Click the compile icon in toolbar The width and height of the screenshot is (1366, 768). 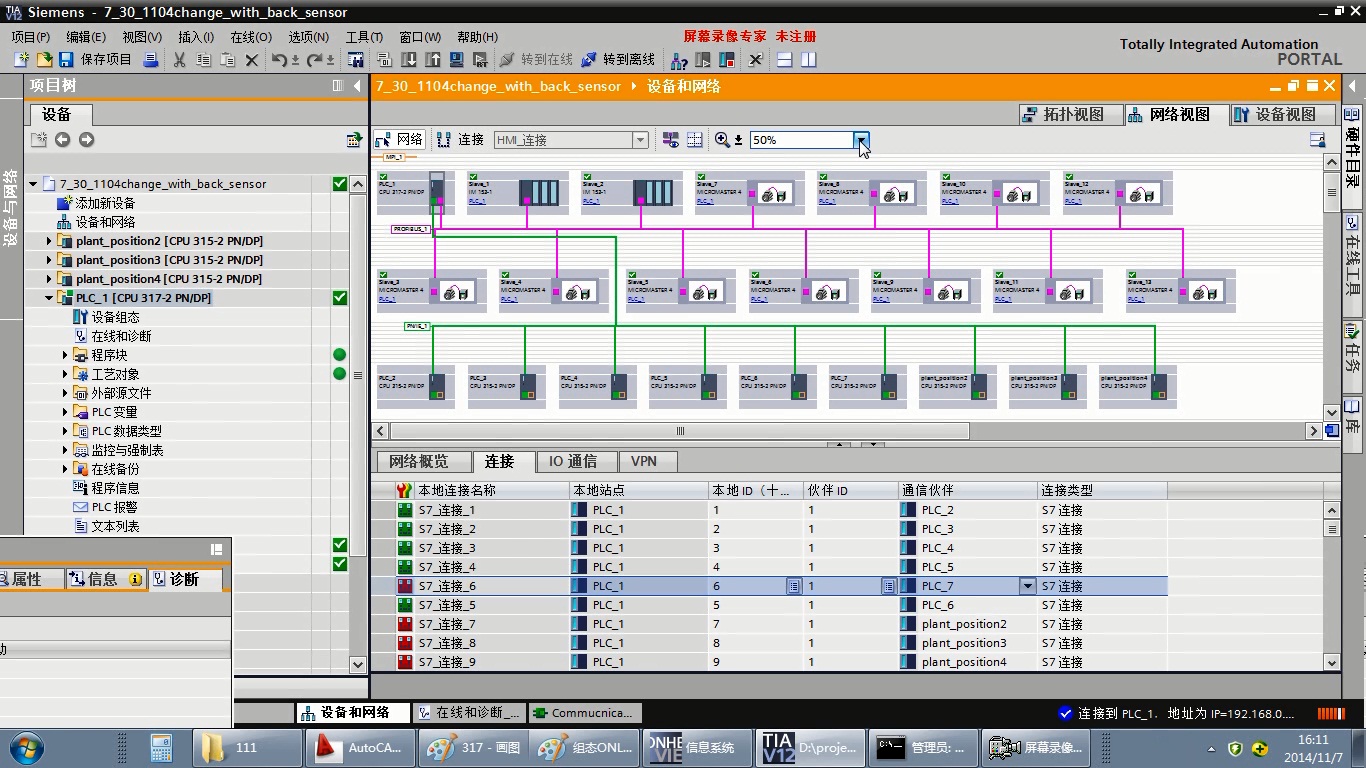pos(386,60)
